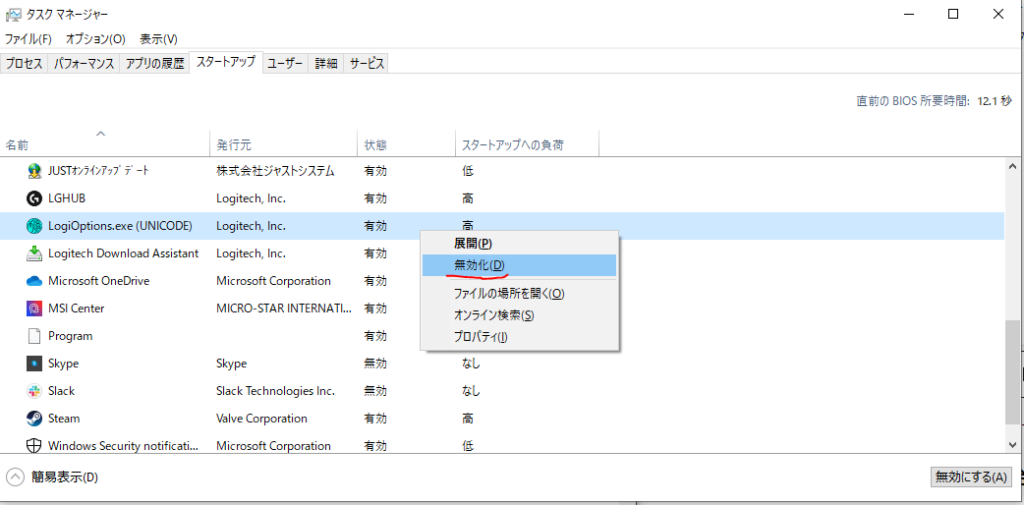Click publisher Valve Corporation

pos(262,418)
